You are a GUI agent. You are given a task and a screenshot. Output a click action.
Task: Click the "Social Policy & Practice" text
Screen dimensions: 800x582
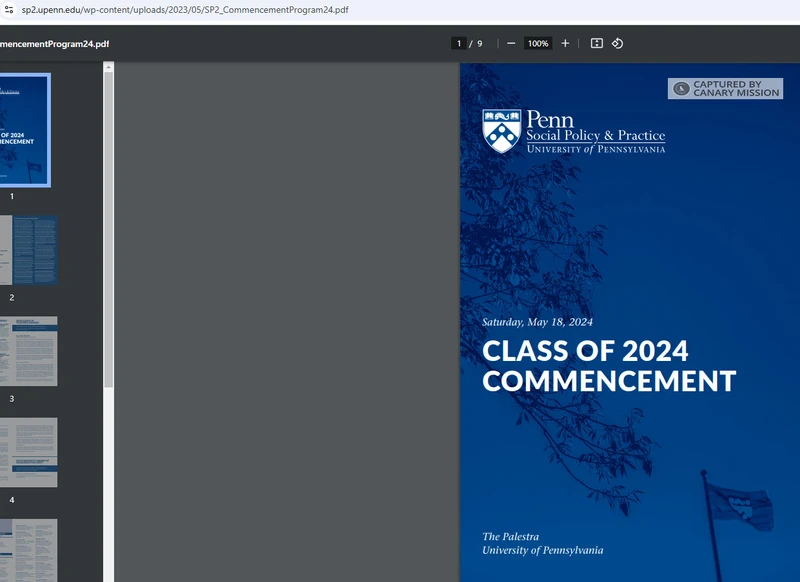(x=595, y=135)
